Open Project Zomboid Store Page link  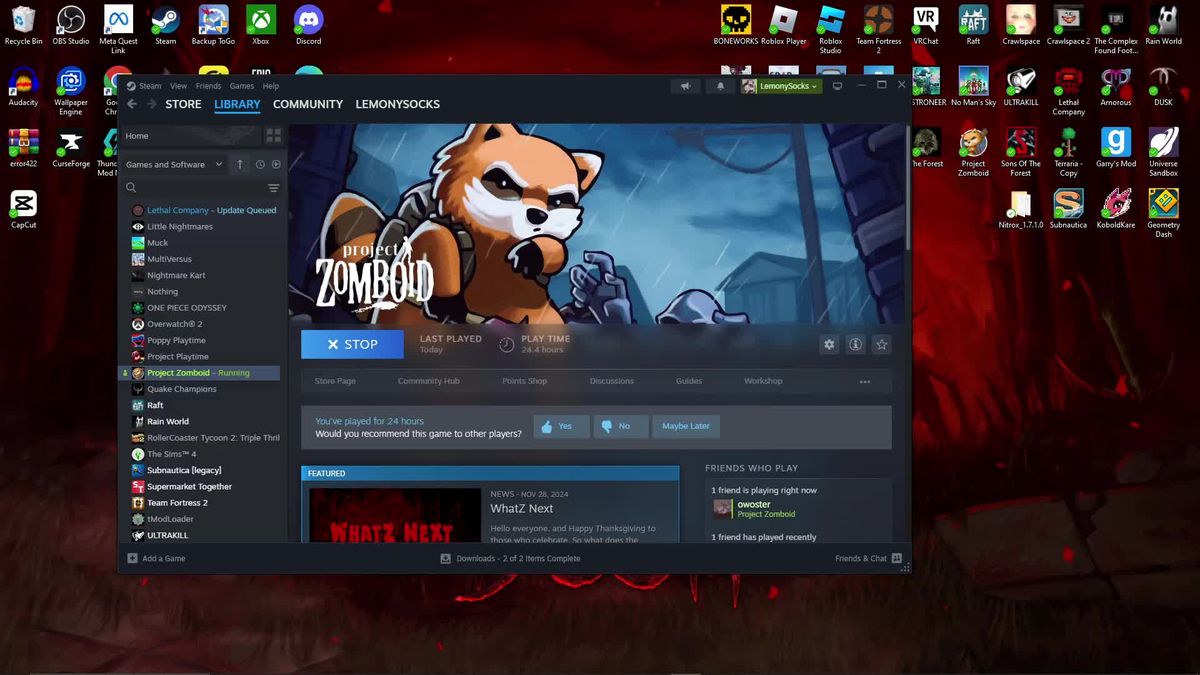(x=335, y=381)
